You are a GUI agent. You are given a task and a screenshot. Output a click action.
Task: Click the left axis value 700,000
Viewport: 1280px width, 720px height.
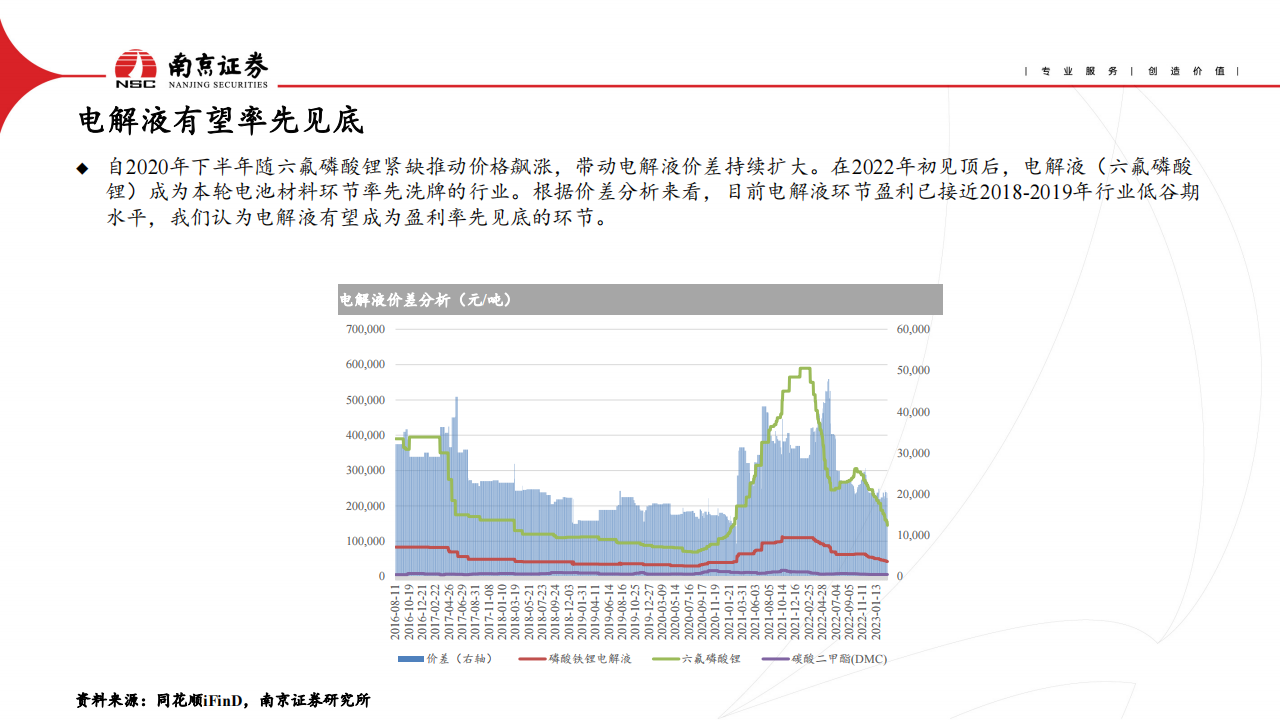[365, 329]
